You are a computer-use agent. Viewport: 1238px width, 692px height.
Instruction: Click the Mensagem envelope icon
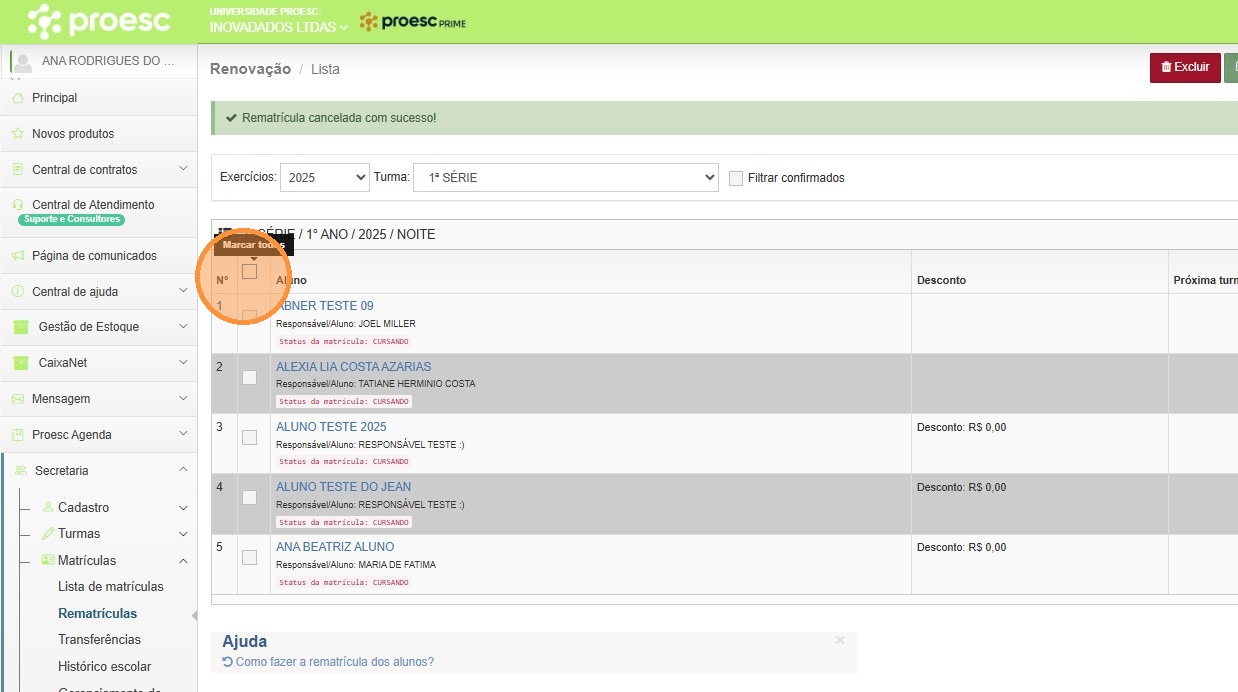[17, 399]
